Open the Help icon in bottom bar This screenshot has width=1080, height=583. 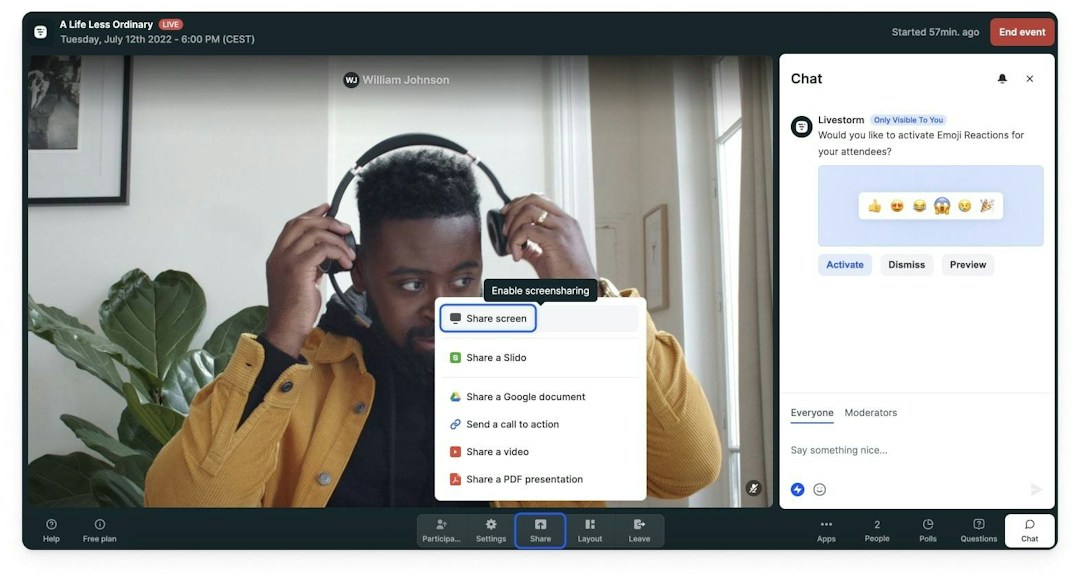click(x=52, y=531)
